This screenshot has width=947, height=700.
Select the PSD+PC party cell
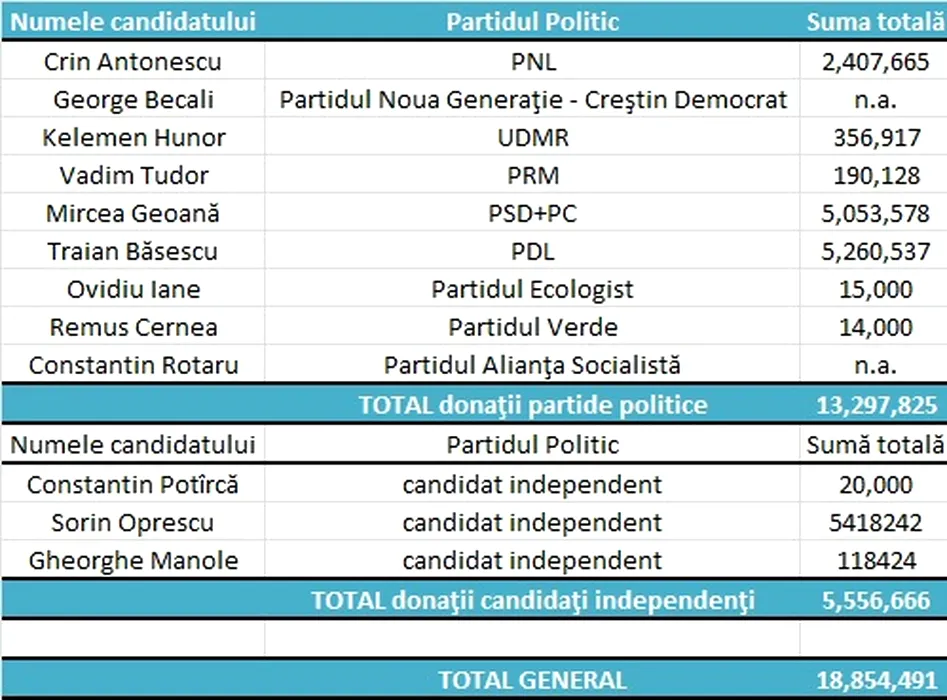pos(532,214)
